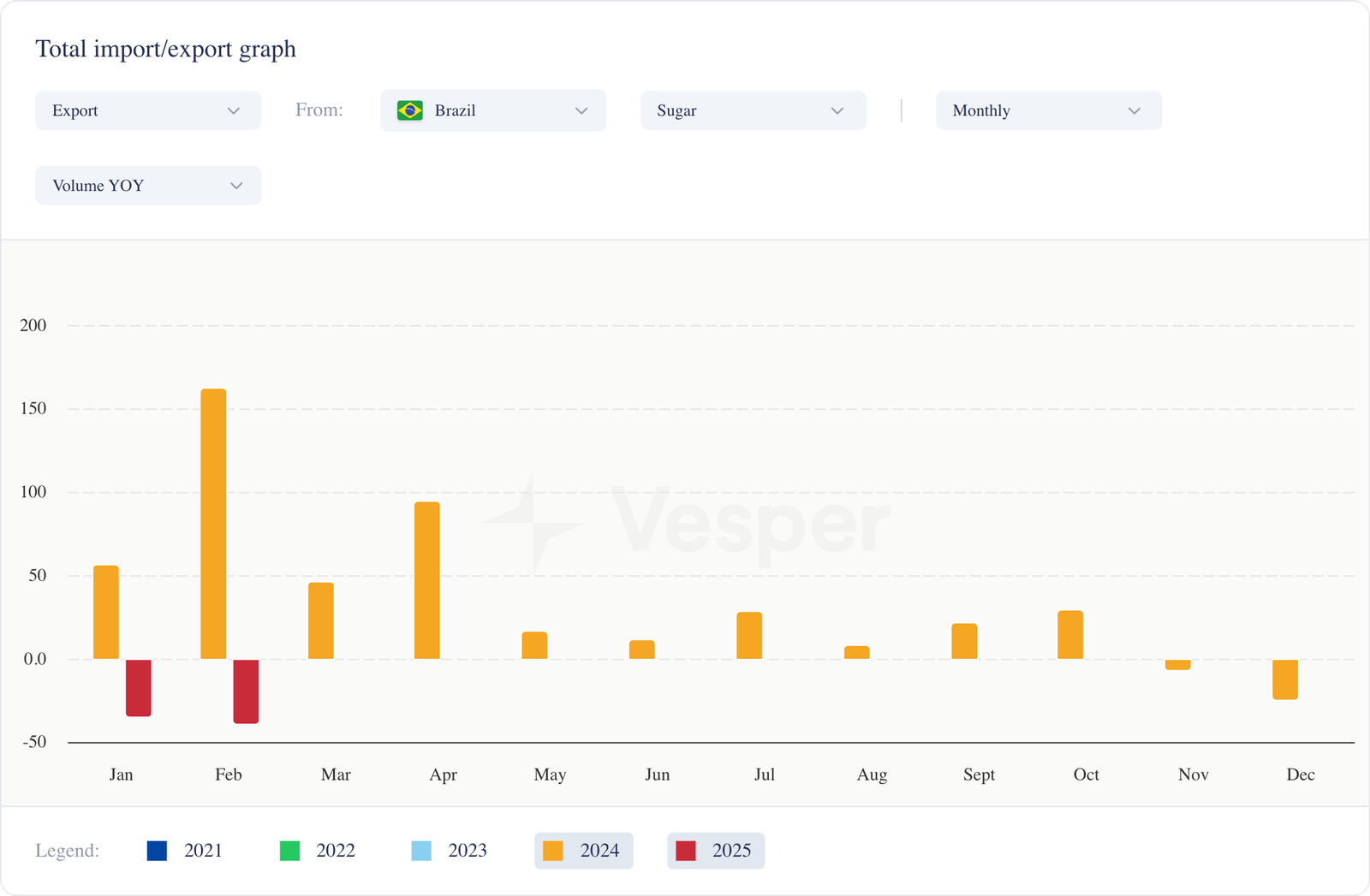Screen dimensions: 1370x896
Task: Click the chevron arrow in Monthly selector
Action: 1135,111
